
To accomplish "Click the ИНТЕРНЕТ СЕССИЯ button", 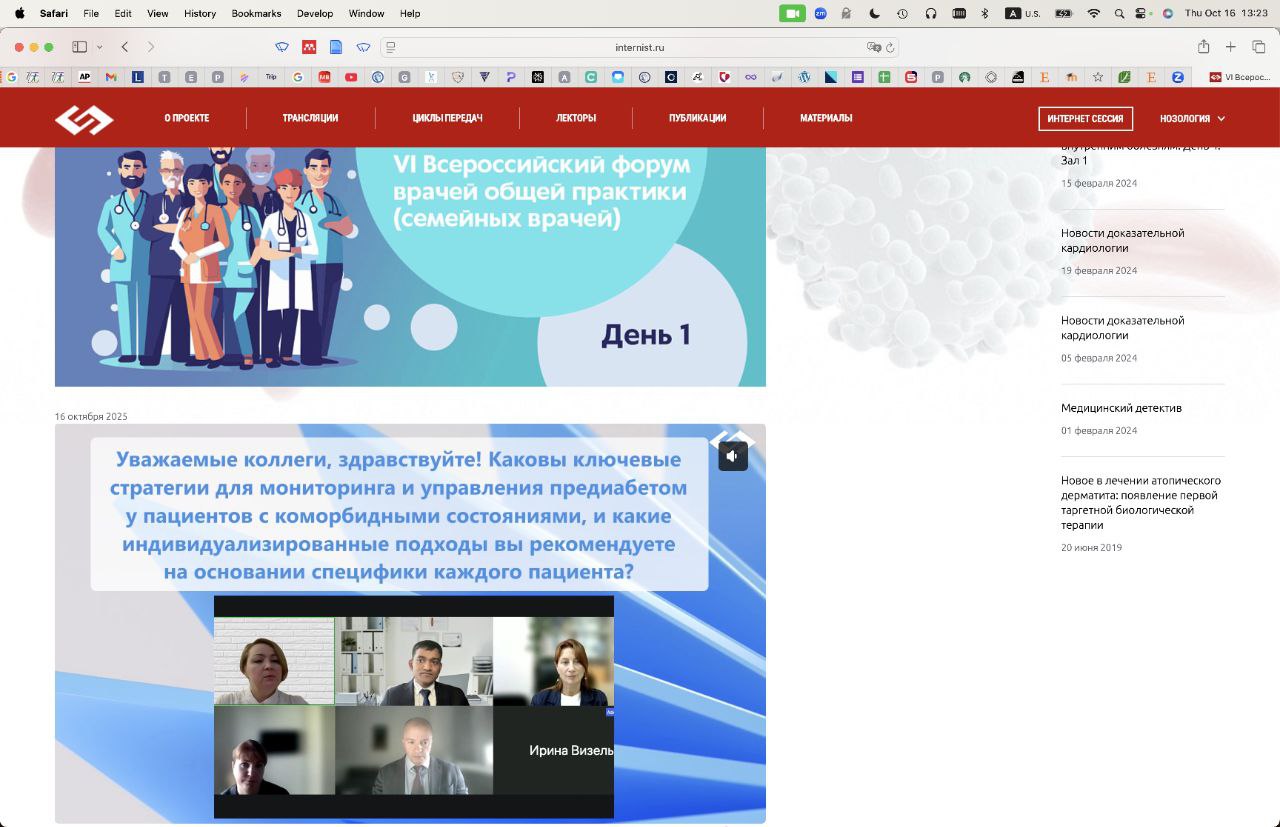I will coord(1085,119).
